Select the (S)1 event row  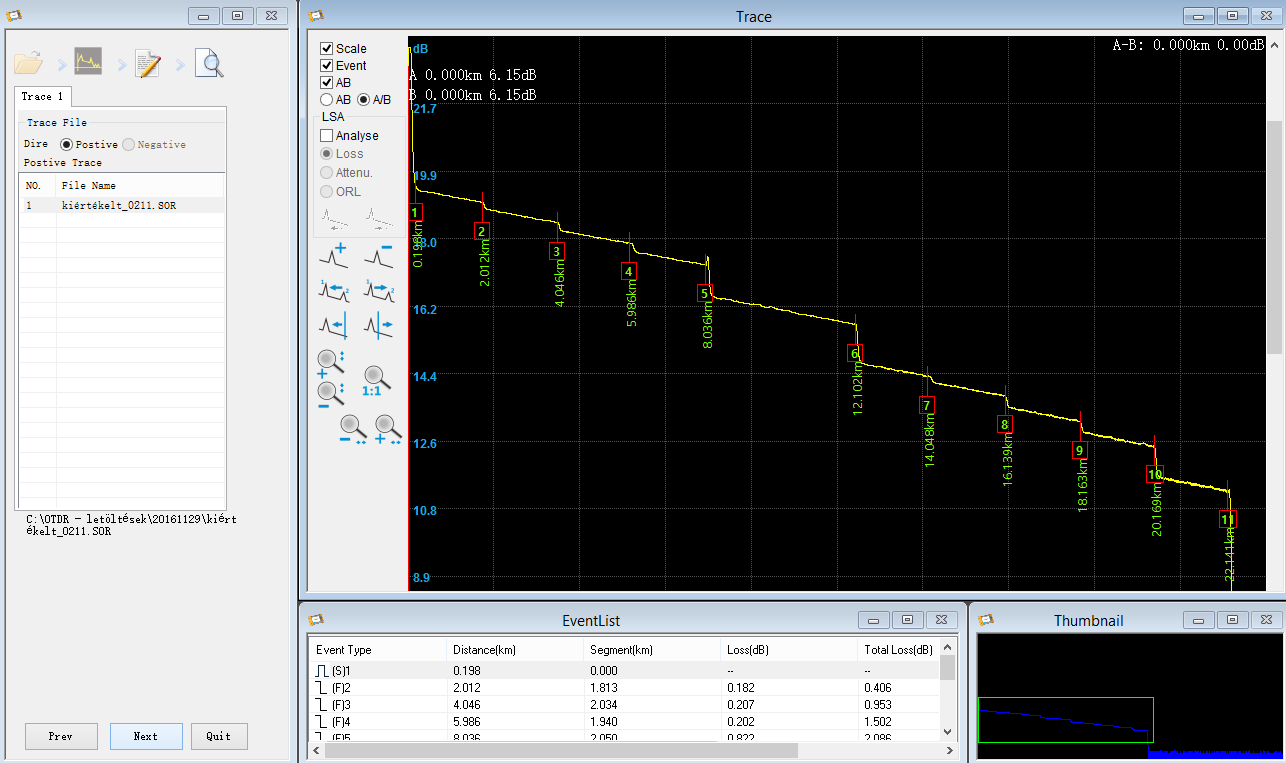(624, 670)
